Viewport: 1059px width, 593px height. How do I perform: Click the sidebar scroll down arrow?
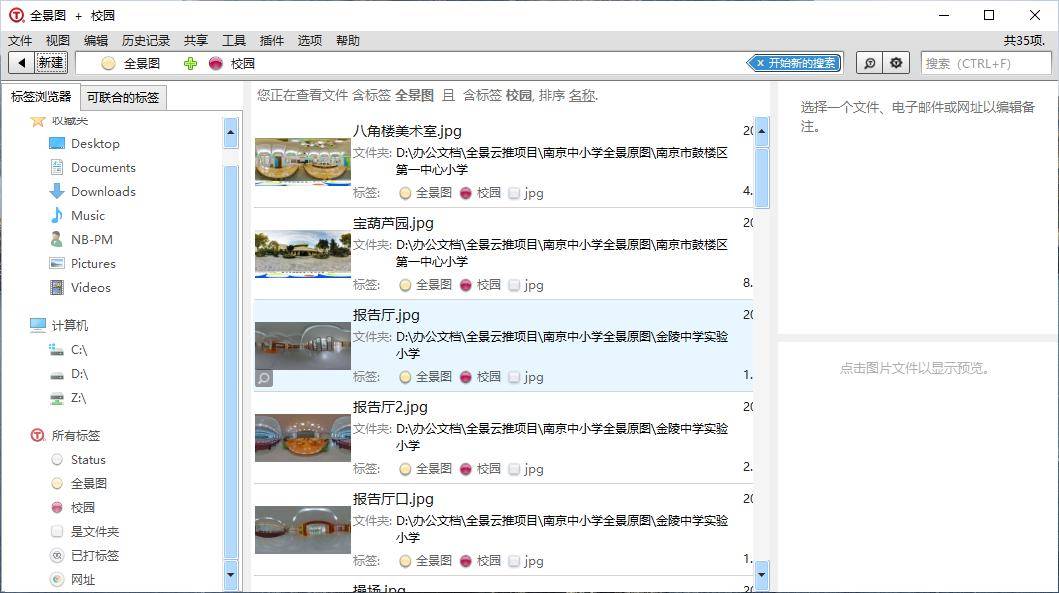[231, 575]
